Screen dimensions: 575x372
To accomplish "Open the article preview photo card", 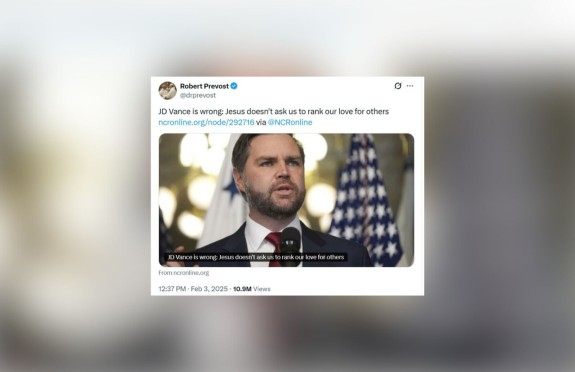I will [286, 200].
